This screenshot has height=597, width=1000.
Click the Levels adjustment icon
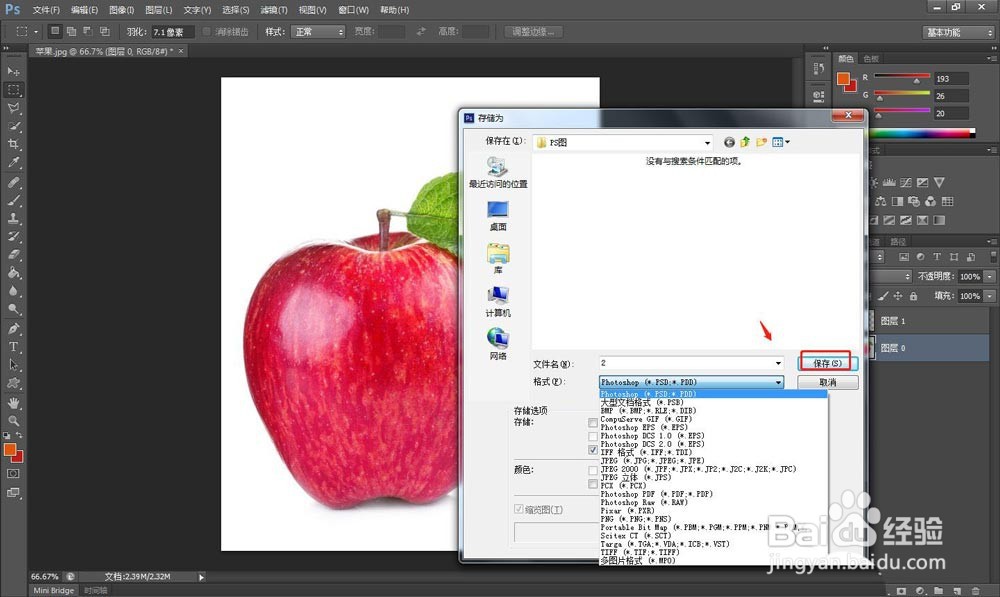coord(889,182)
